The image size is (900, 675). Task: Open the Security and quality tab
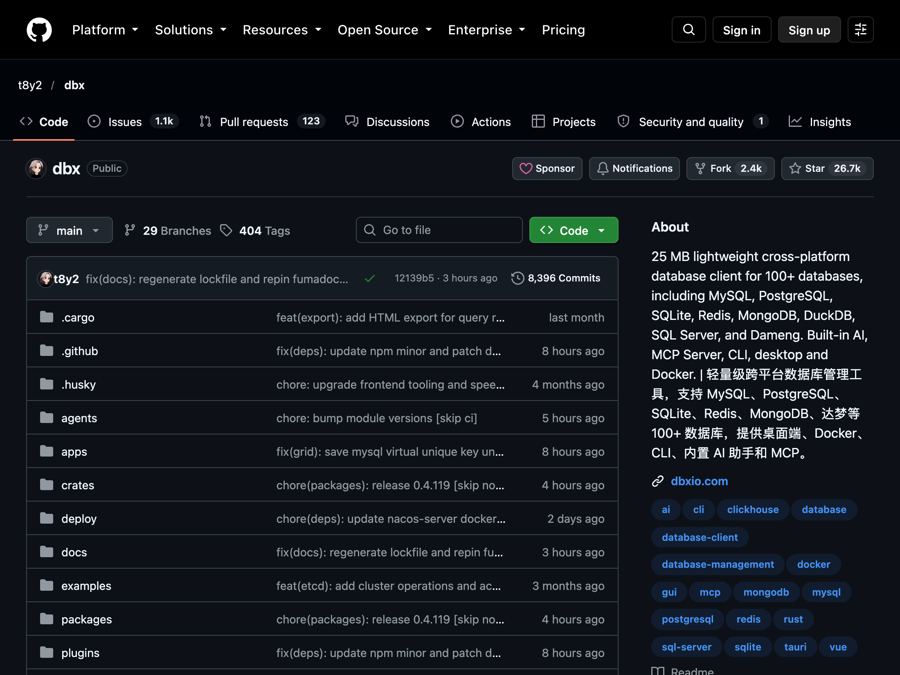pos(692,122)
